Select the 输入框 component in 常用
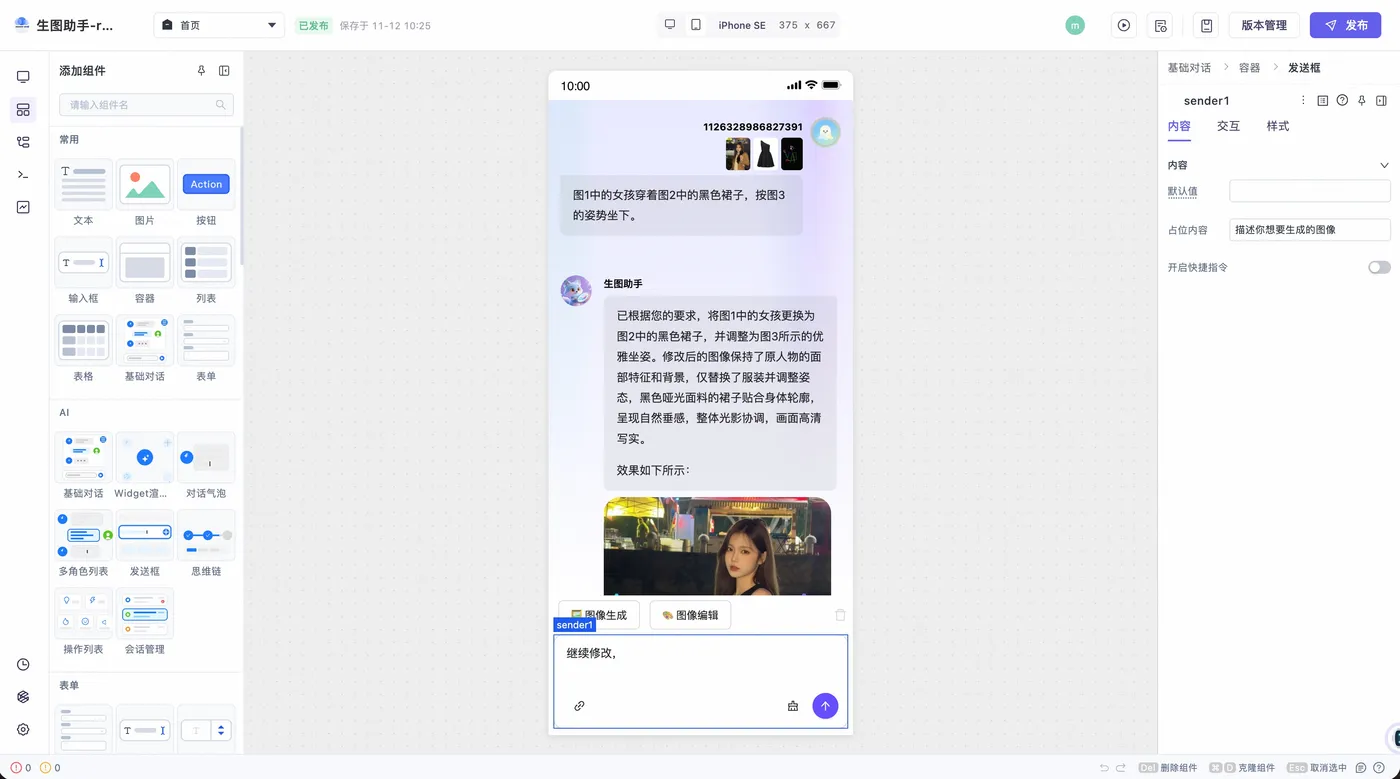1400x779 pixels. click(83, 271)
